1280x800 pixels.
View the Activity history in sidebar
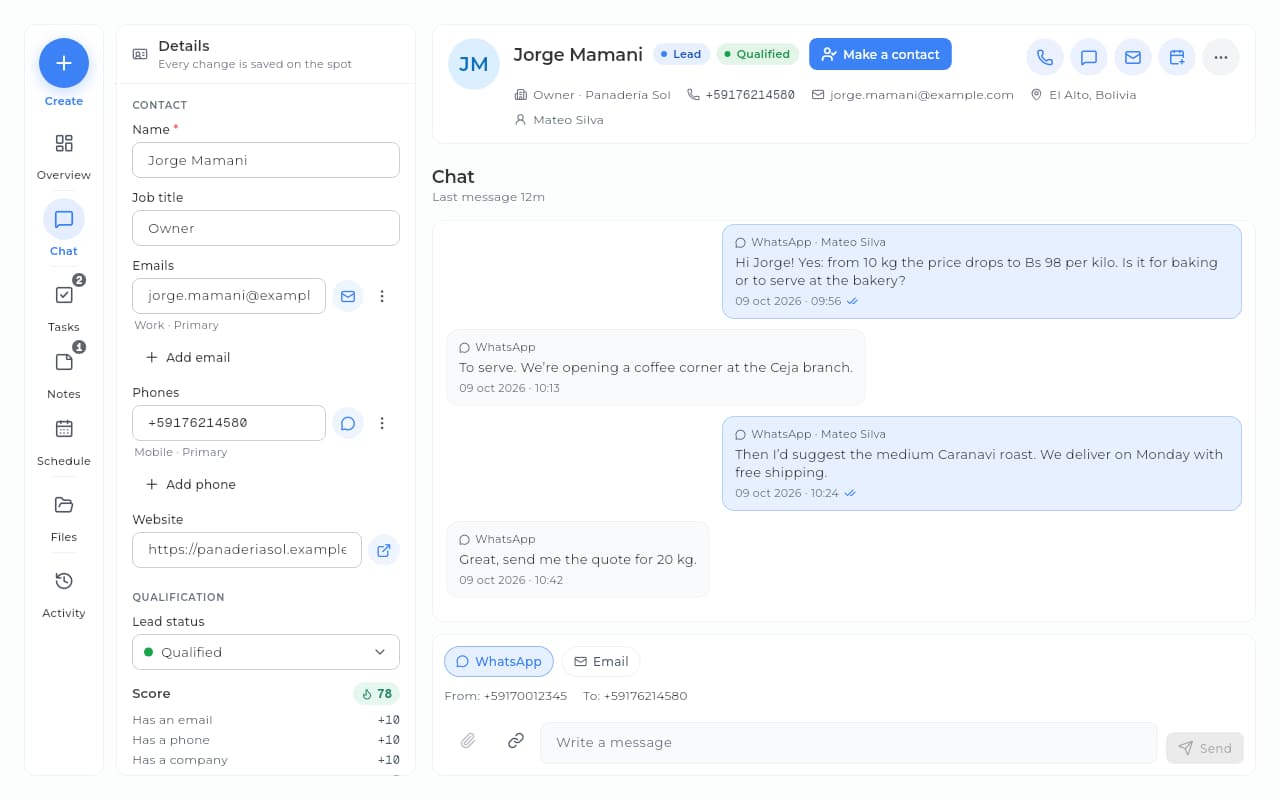64,593
